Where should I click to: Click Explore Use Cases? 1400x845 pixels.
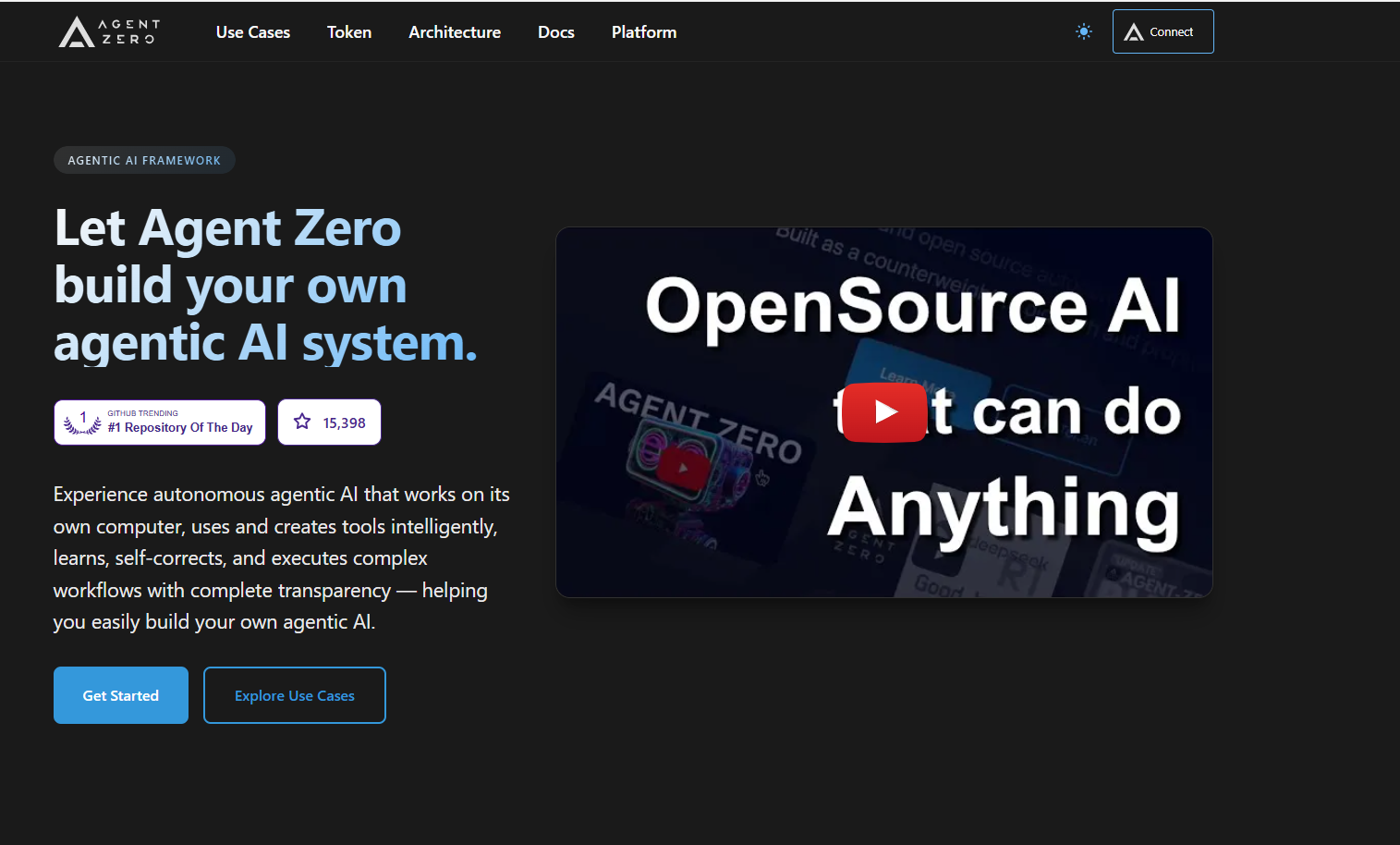294,694
